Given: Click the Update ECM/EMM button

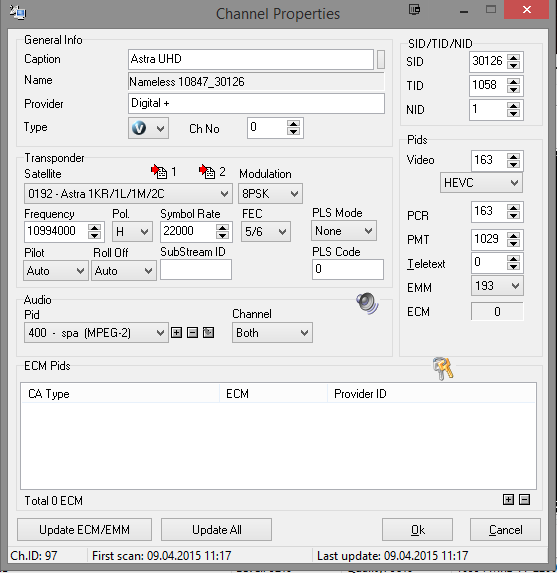Looking at the screenshot, I should (84, 530).
